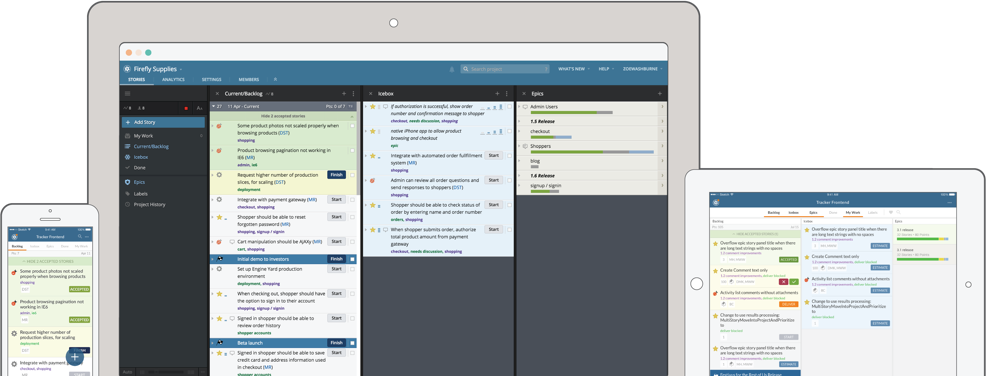Open the Members tab
986x376 pixels.
point(248,80)
